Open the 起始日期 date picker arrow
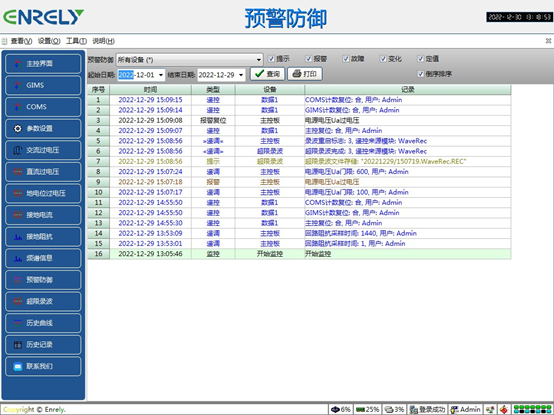 pos(161,75)
